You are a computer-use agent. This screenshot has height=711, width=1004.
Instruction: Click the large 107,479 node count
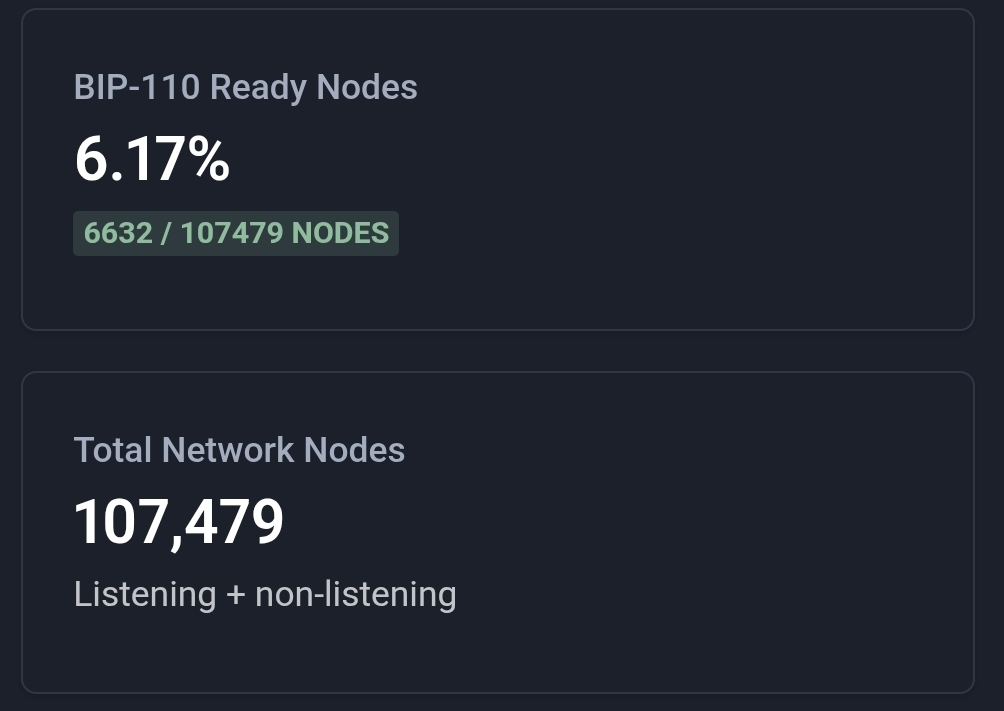click(x=179, y=522)
